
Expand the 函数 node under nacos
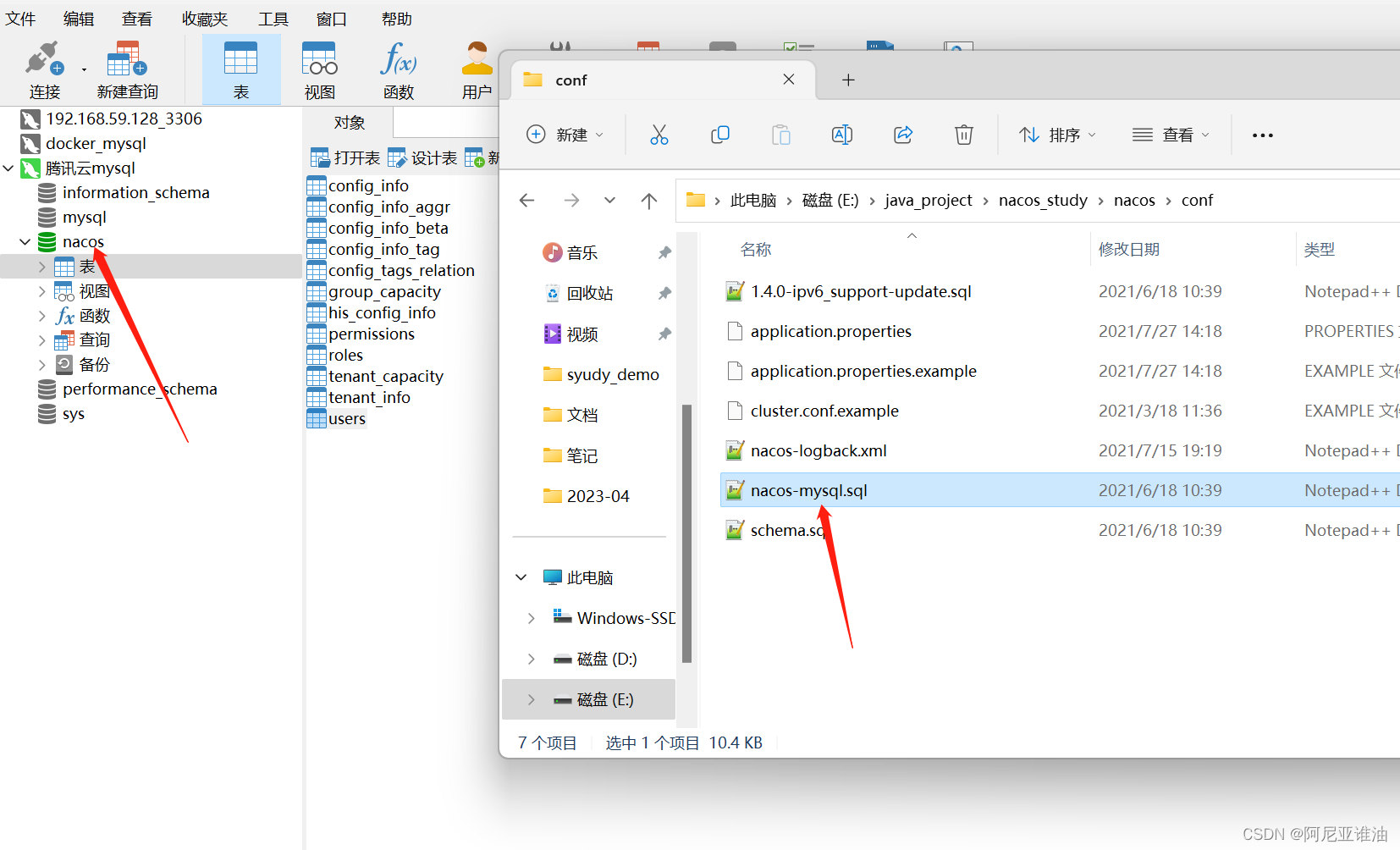click(x=42, y=316)
